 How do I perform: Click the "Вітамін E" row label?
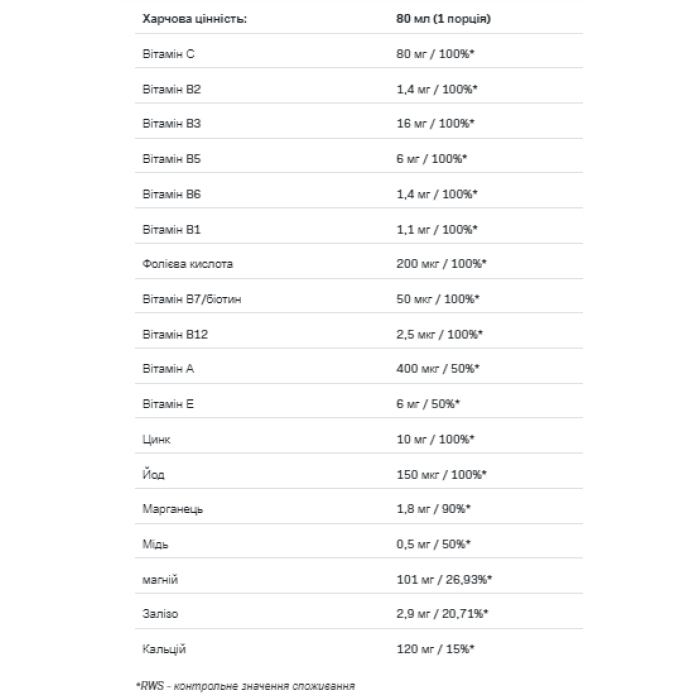169,404
